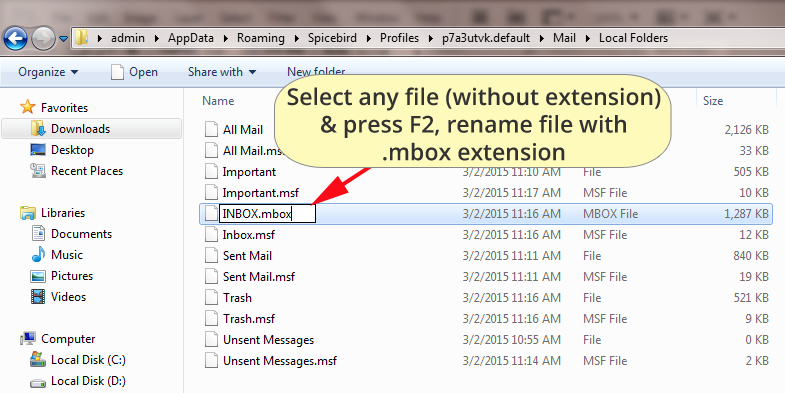Image resolution: width=785 pixels, height=393 pixels.
Task: Open Local Disk (C:)
Action: [x=88, y=360]
